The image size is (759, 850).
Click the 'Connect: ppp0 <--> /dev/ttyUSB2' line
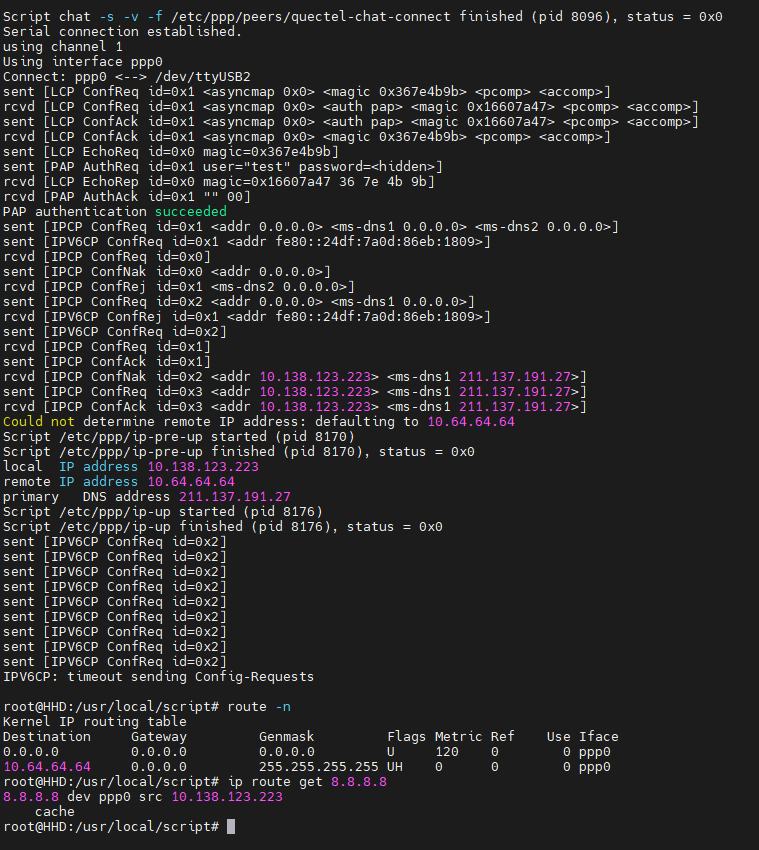[x=126, y=77]
